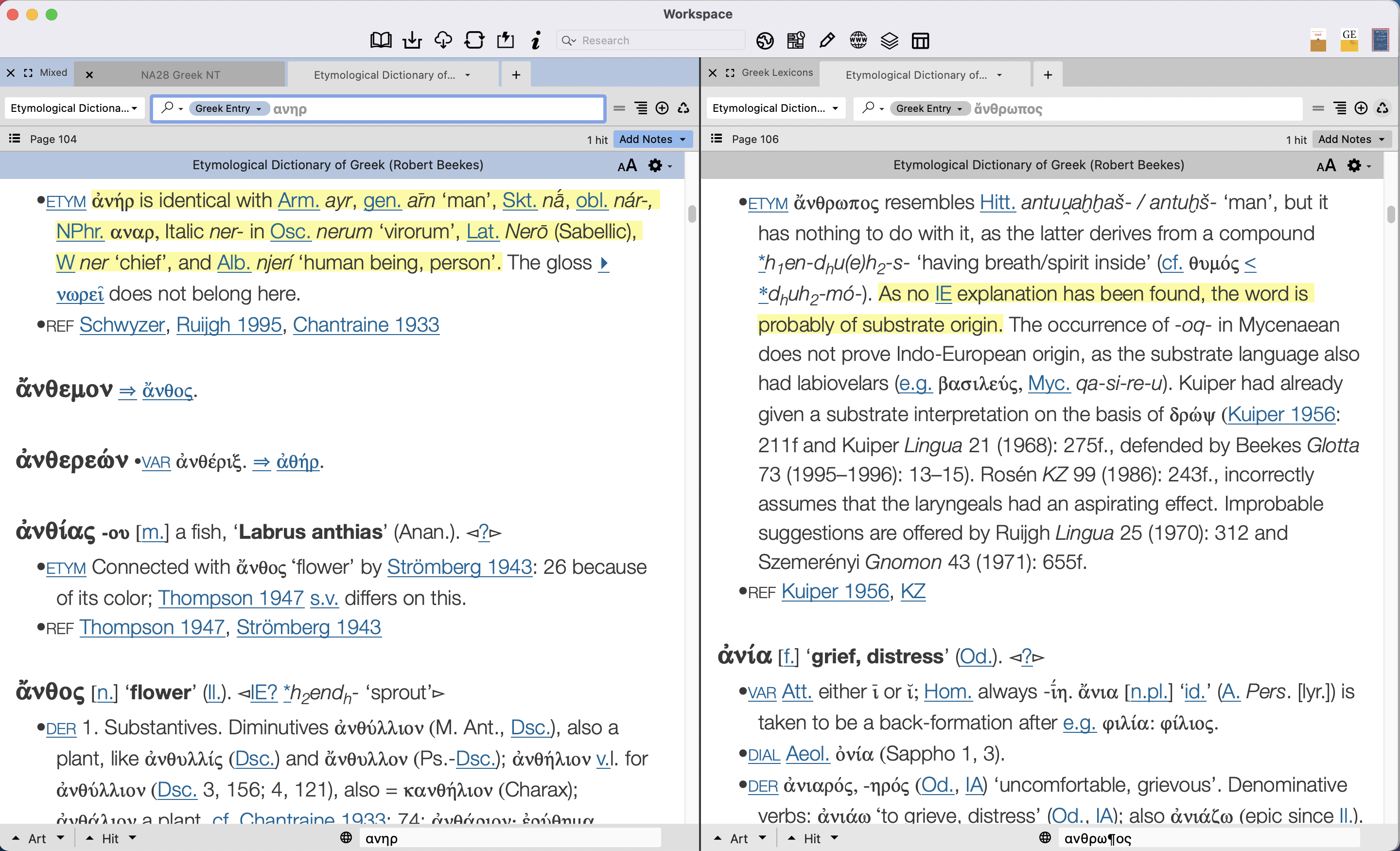Switch to the NA28 Greek NT tab
Image resolution: width=1400 pixels, height=851 pixels.
point(179,74)
